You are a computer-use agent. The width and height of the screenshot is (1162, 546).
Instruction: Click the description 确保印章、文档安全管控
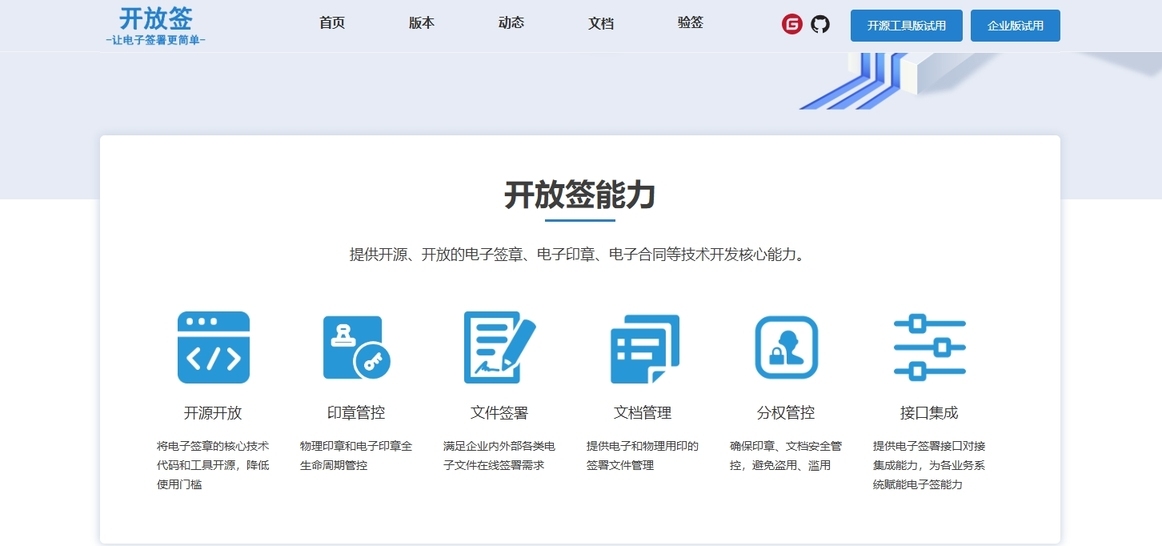click(x=786, y=456)
